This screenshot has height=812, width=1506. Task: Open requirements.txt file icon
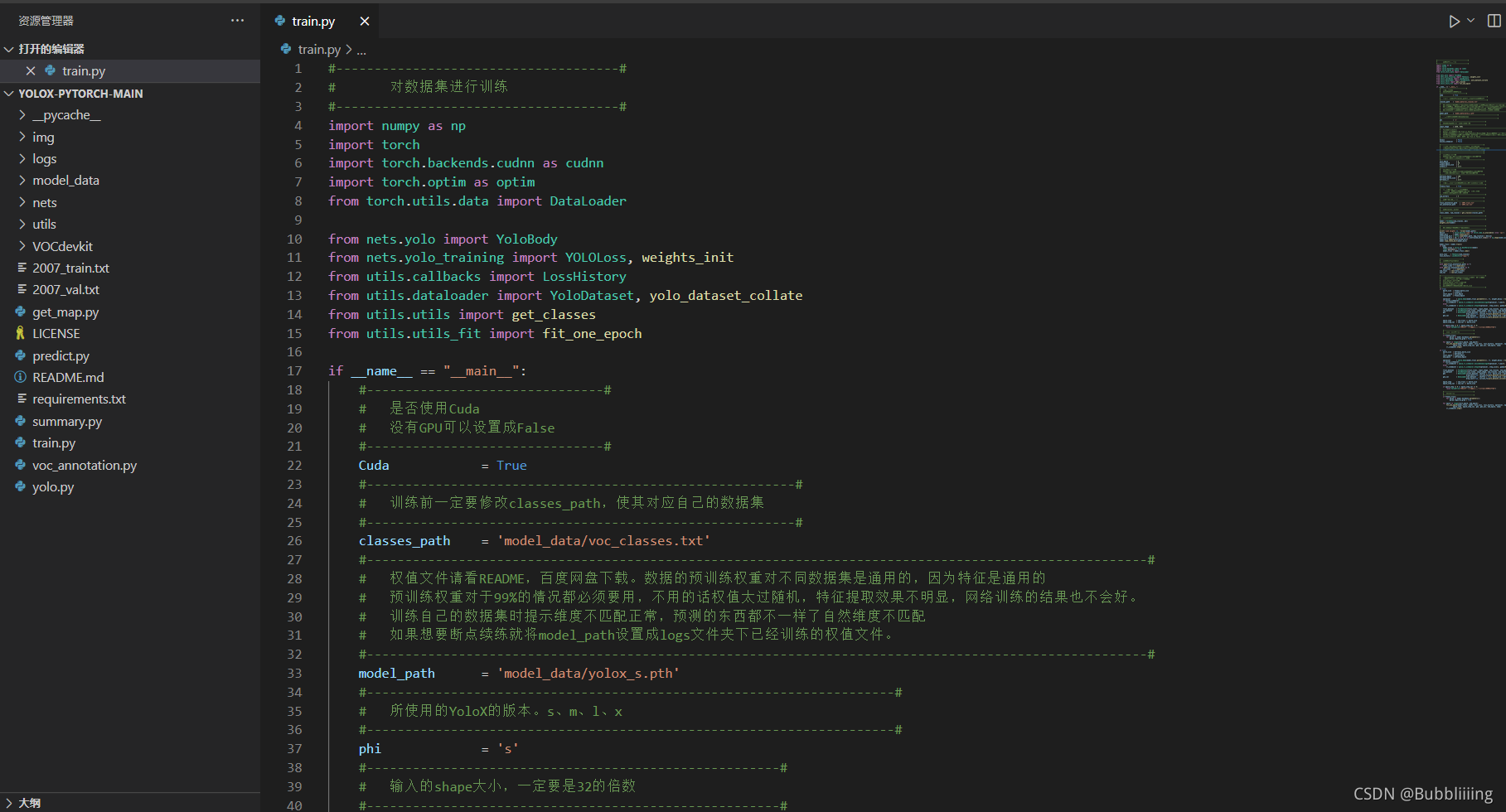click(x=22, y=399)
